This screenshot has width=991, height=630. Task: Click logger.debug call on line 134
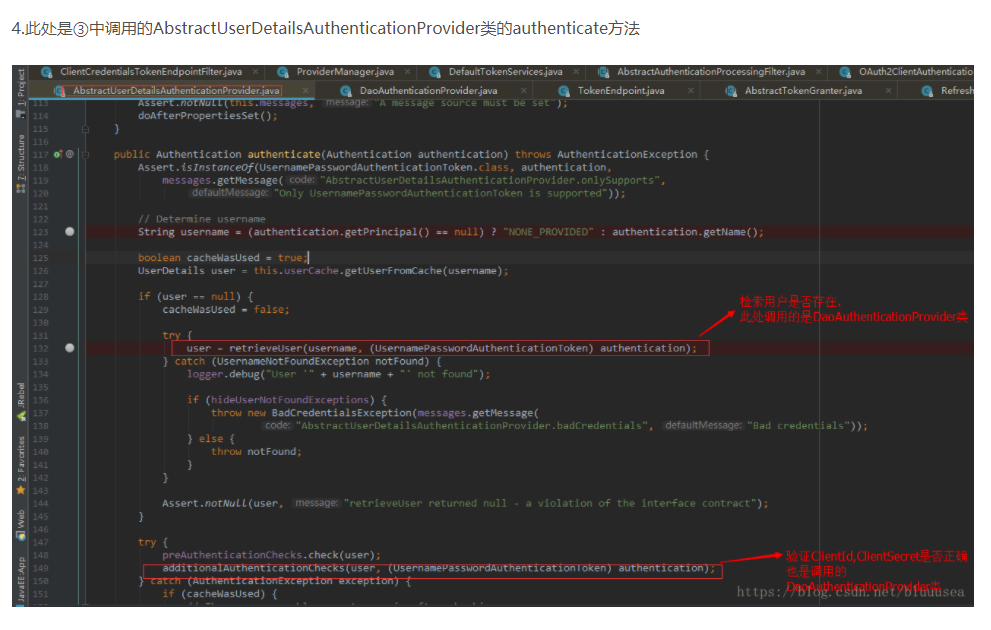coord(224,374)
